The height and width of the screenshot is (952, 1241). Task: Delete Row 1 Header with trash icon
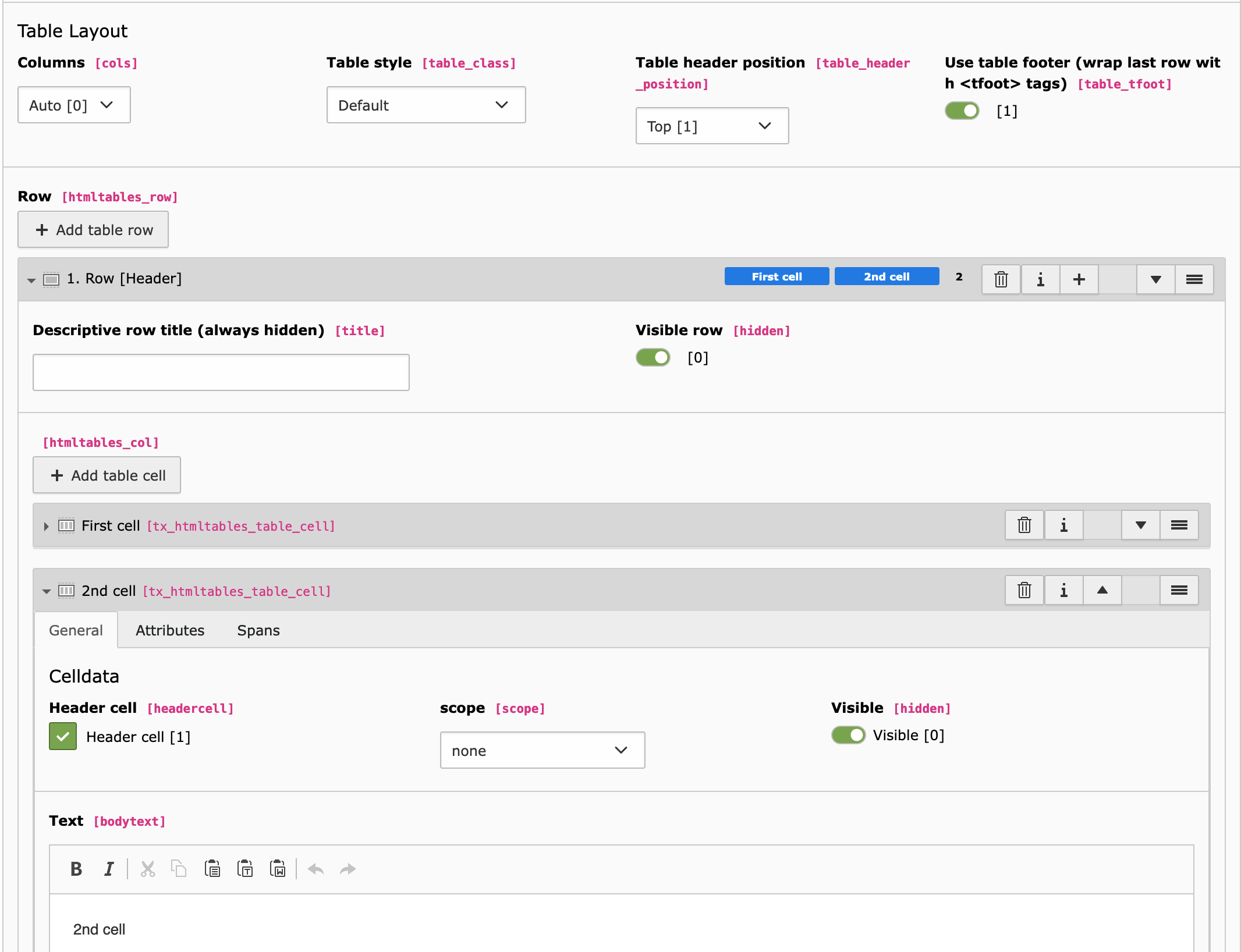click(1001, 279)
